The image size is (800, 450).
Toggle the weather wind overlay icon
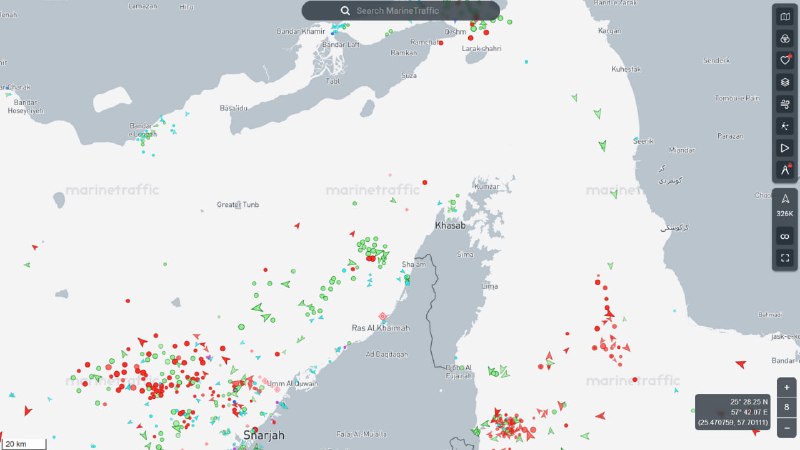(x=785, y=104)
